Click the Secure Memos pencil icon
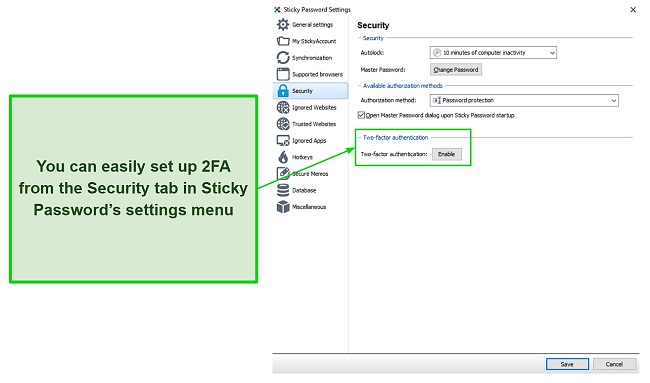 tap(283, 173)
